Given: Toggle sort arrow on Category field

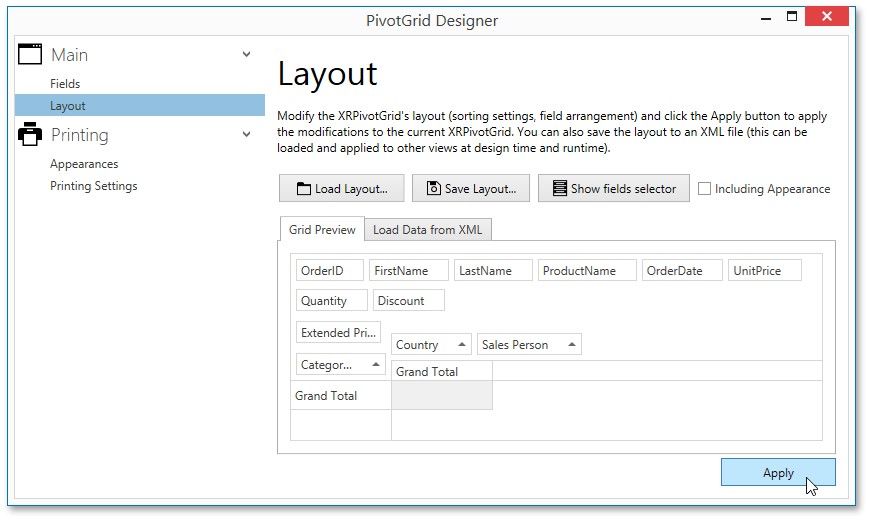Looking at the screenshot, I should coord(376,365).
